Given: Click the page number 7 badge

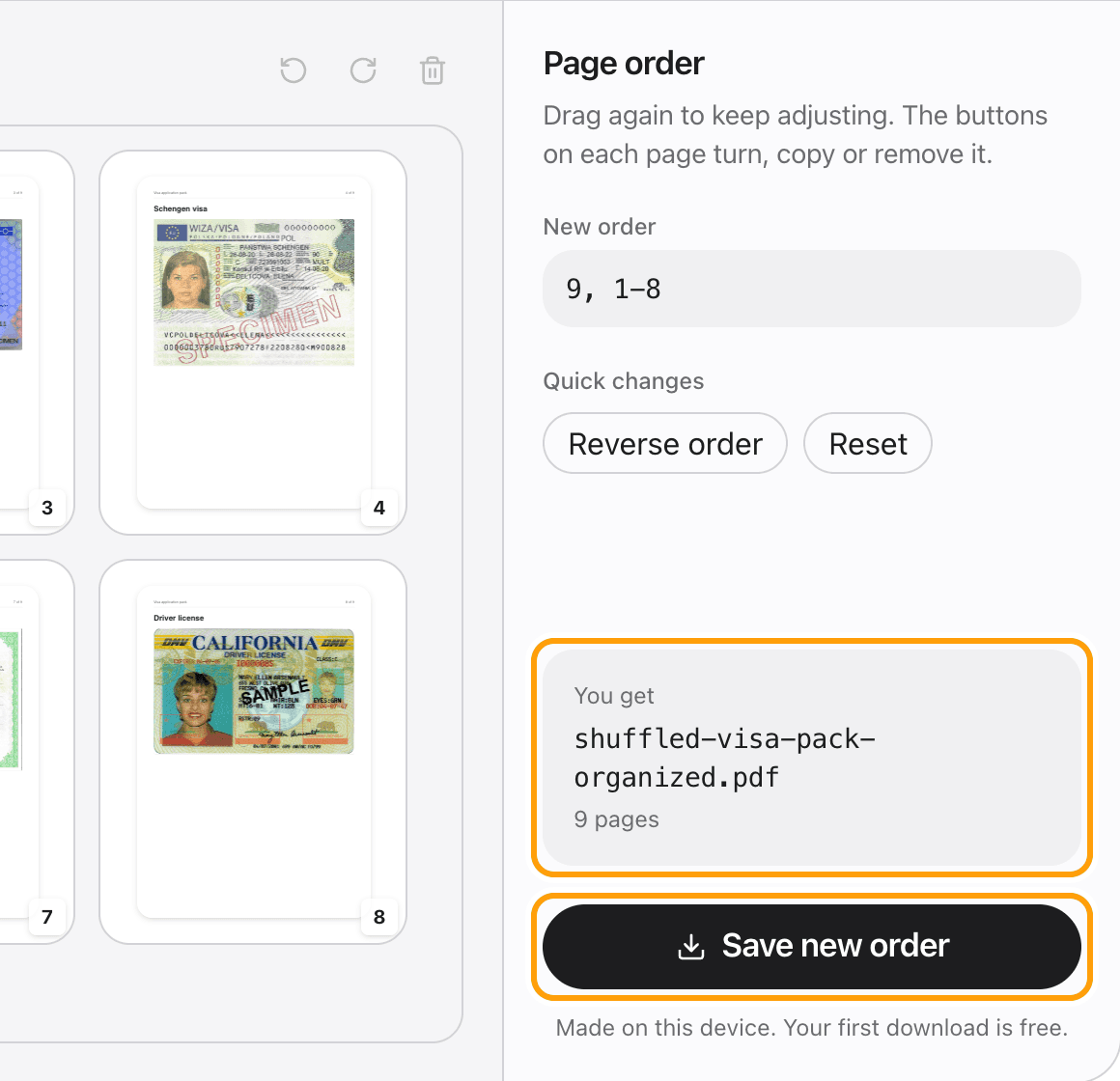Looking at the screenshot, I should pos(47,917).
